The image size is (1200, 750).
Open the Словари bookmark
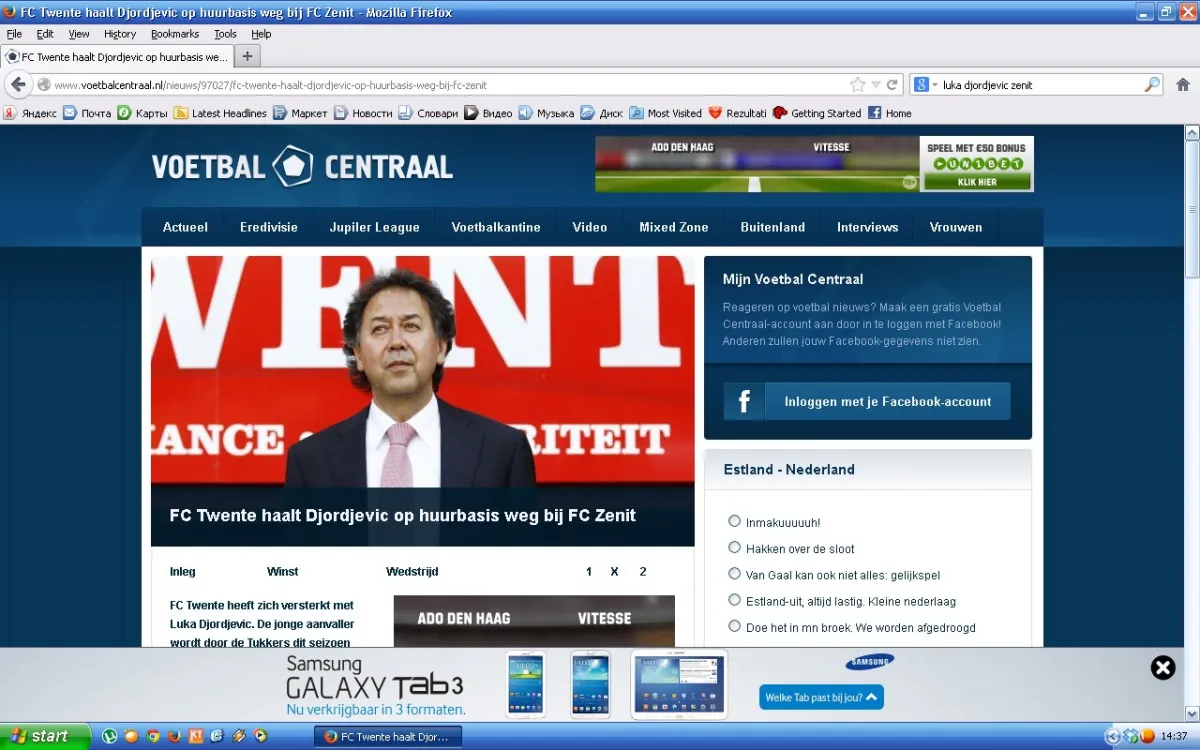pyautogui.click(x=428, y=113)
